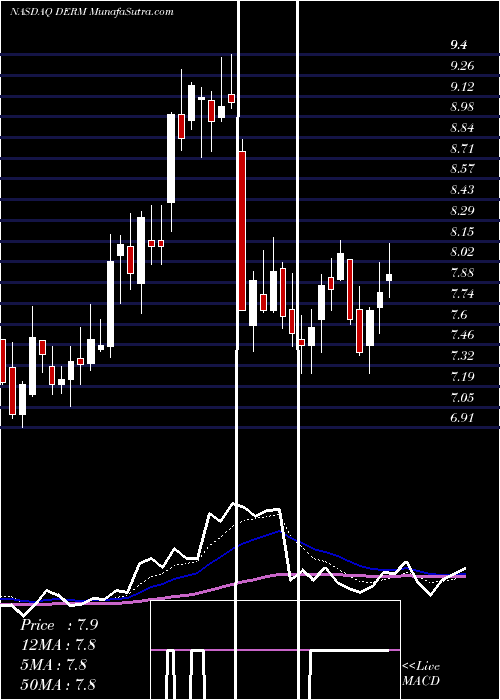The width and height of the screenshot is (500, 700).
Task: Select the tall red gap-down candlestick
Action: click(x=242, y=230)
